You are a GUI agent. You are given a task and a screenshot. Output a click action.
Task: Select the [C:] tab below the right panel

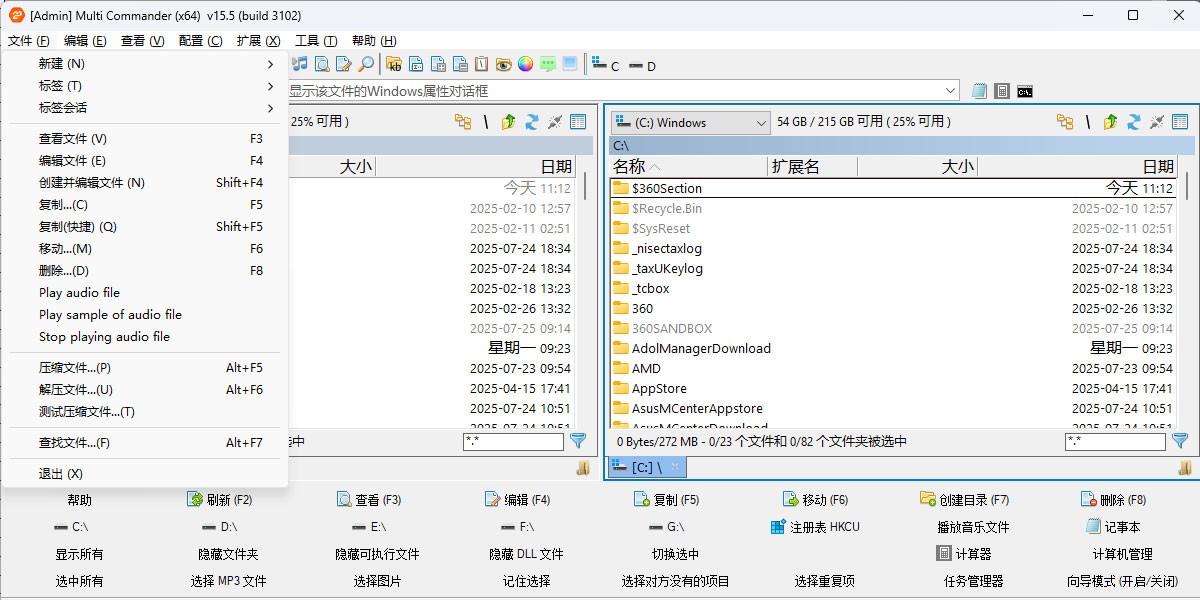point(642,466)
